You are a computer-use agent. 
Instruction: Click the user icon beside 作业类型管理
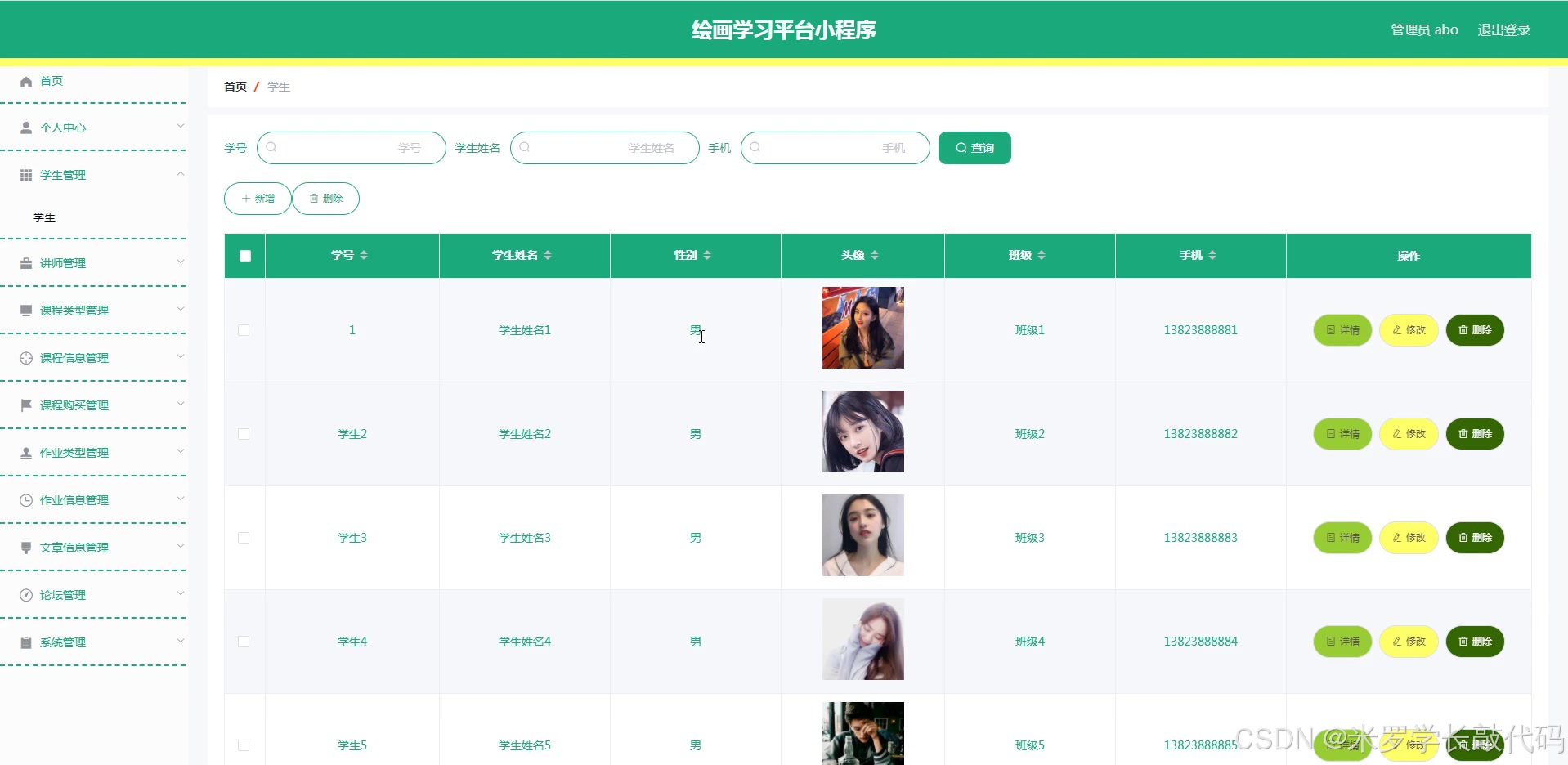(x=26, y=453)
